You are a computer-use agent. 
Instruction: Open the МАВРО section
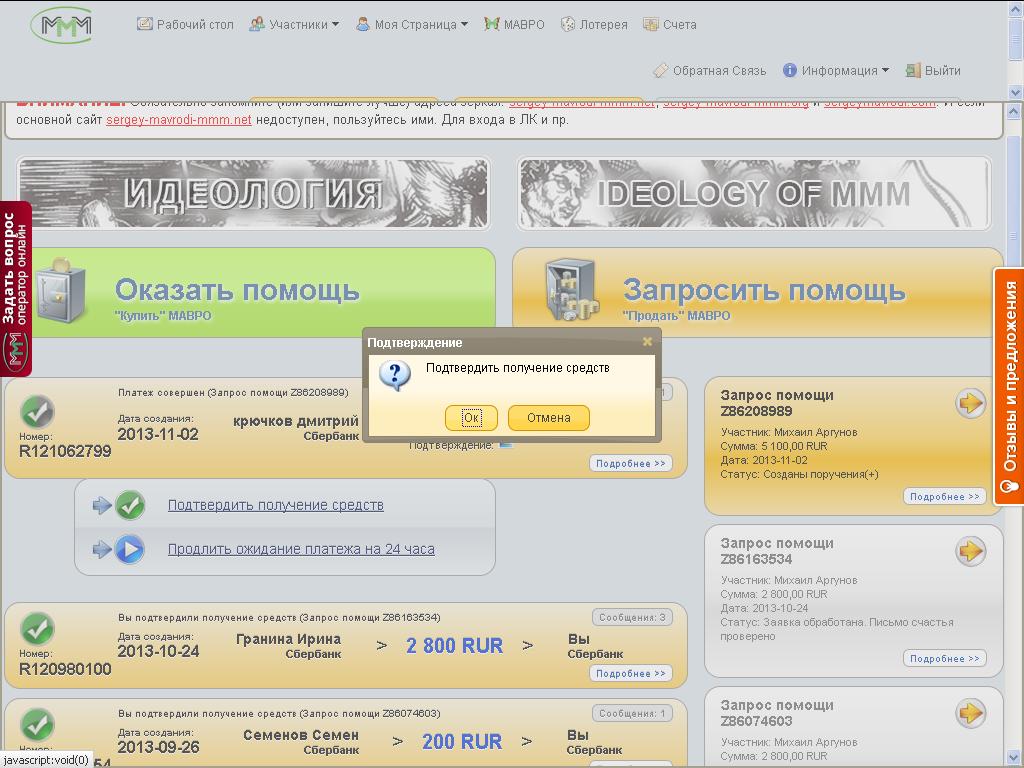click(x=514, y=24)
